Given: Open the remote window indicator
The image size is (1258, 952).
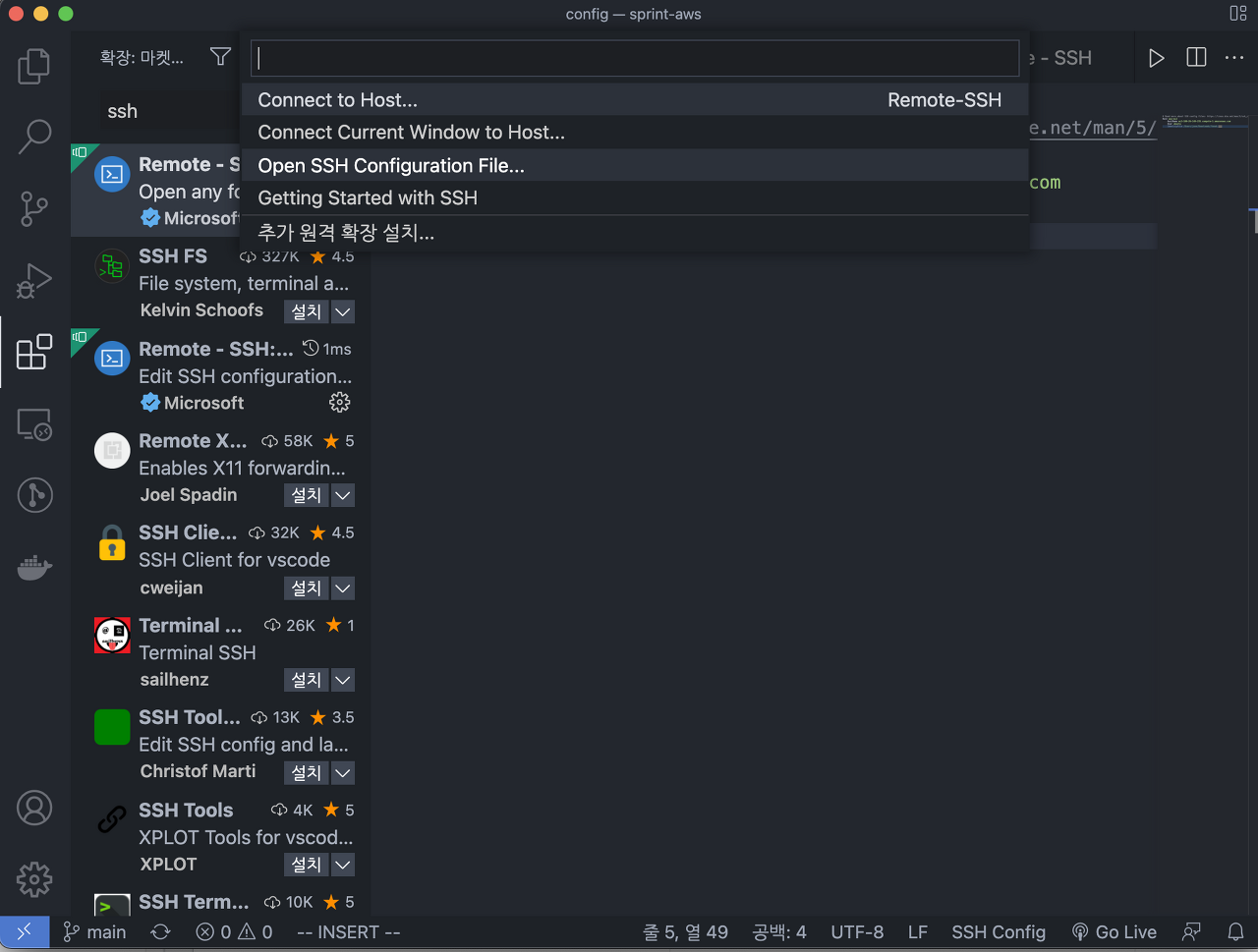Looking at the screenshot, I should [x=25, y=932].
